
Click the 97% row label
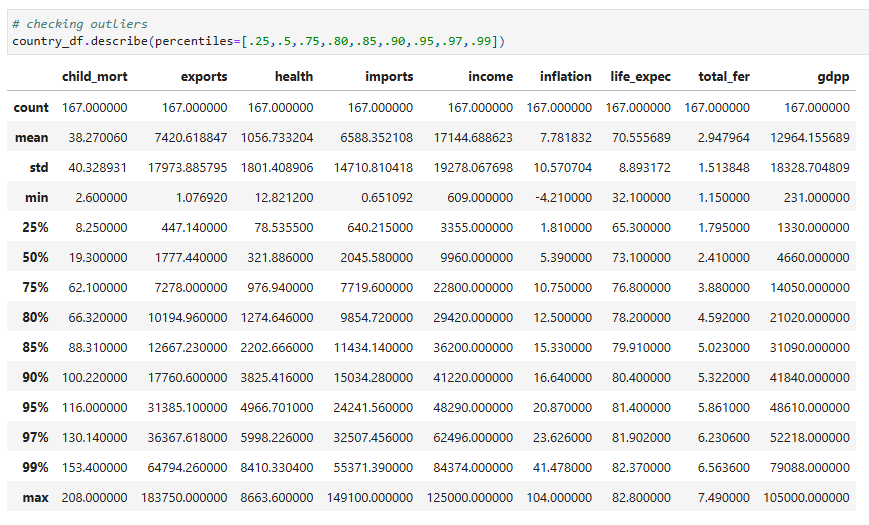click(x=35, y=437)
